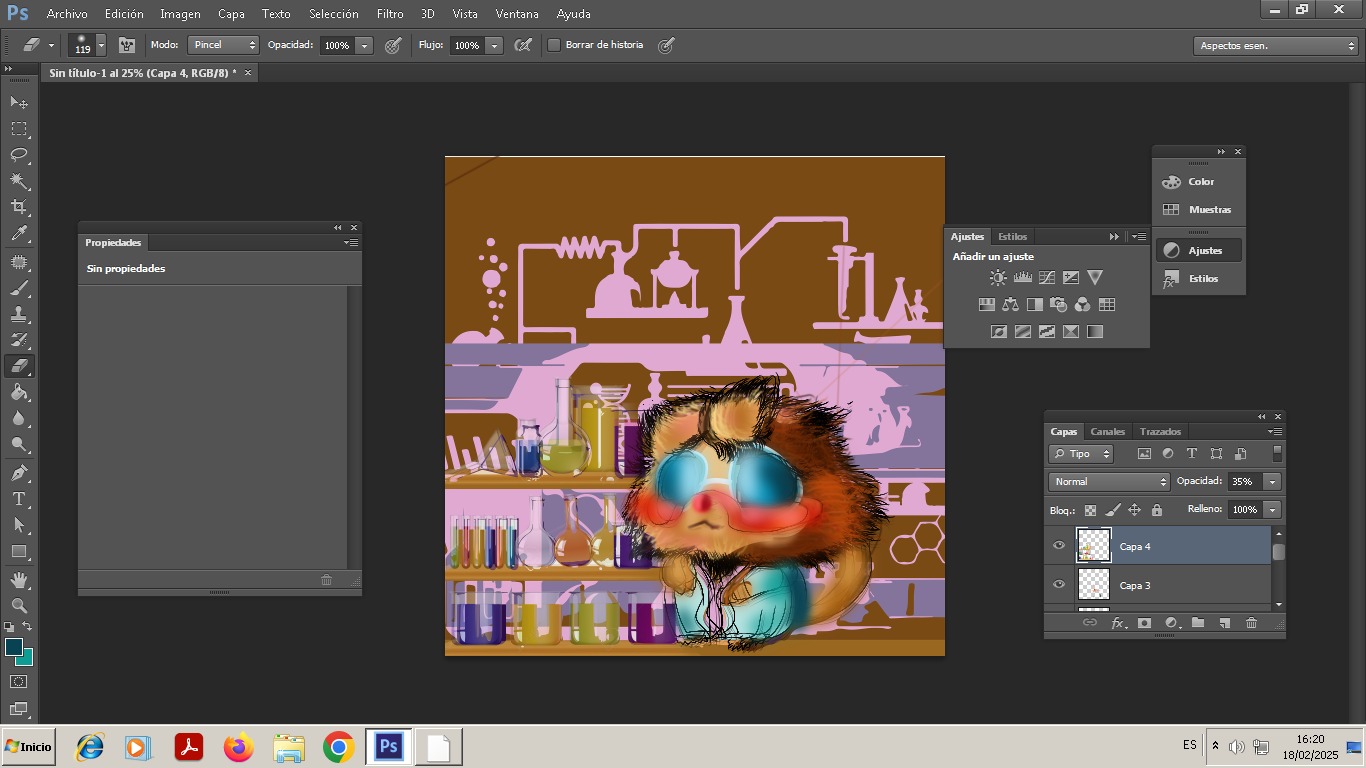1366x768 pixels.
Task: Pick the foreground color swatch
Action: pos(14,647)
